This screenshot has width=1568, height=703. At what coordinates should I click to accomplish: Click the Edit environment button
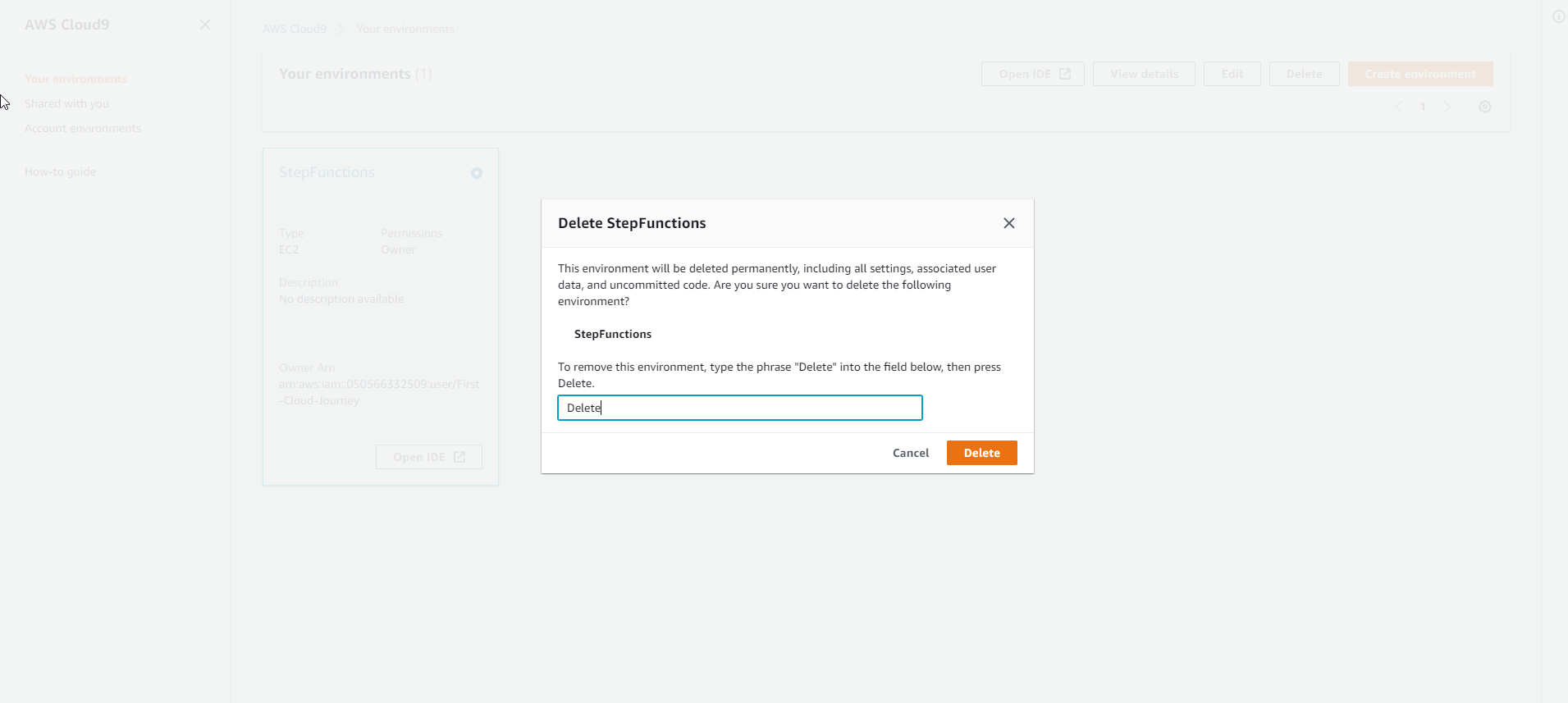coord(1232,74)
